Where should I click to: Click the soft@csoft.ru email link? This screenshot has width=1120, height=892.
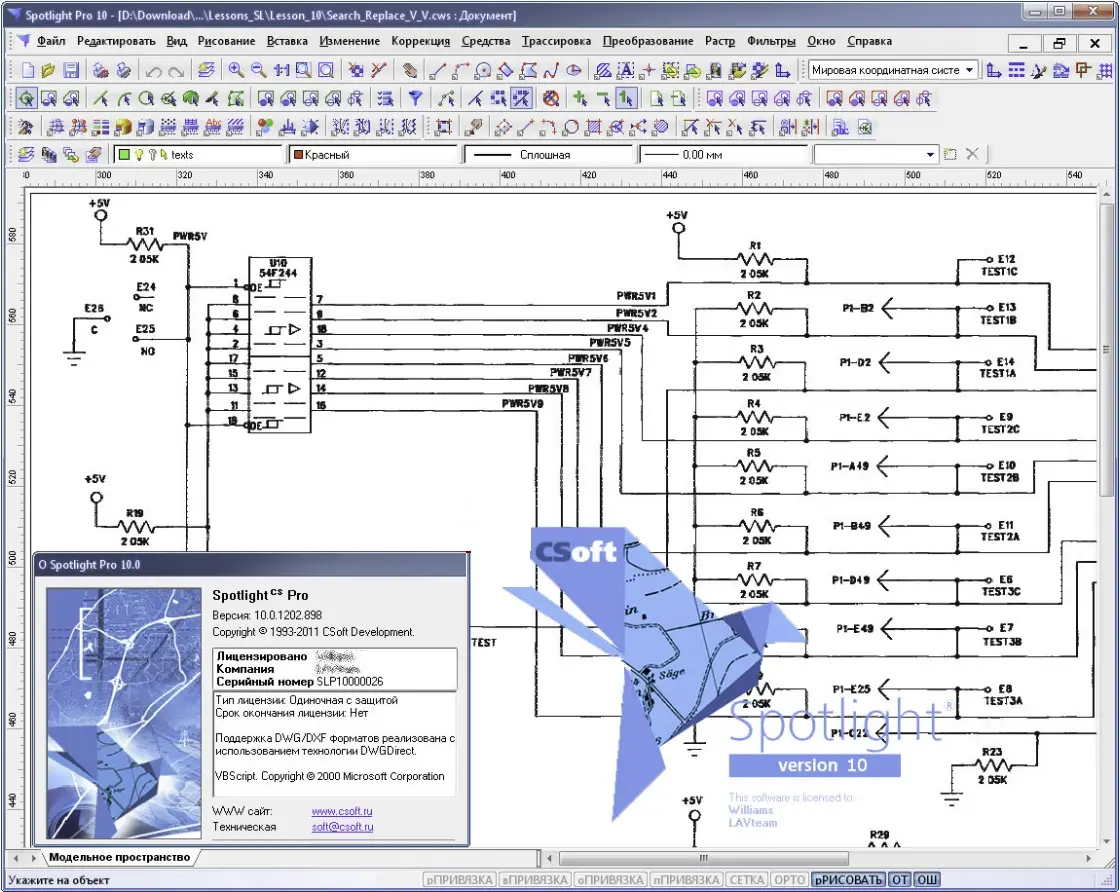343,827
